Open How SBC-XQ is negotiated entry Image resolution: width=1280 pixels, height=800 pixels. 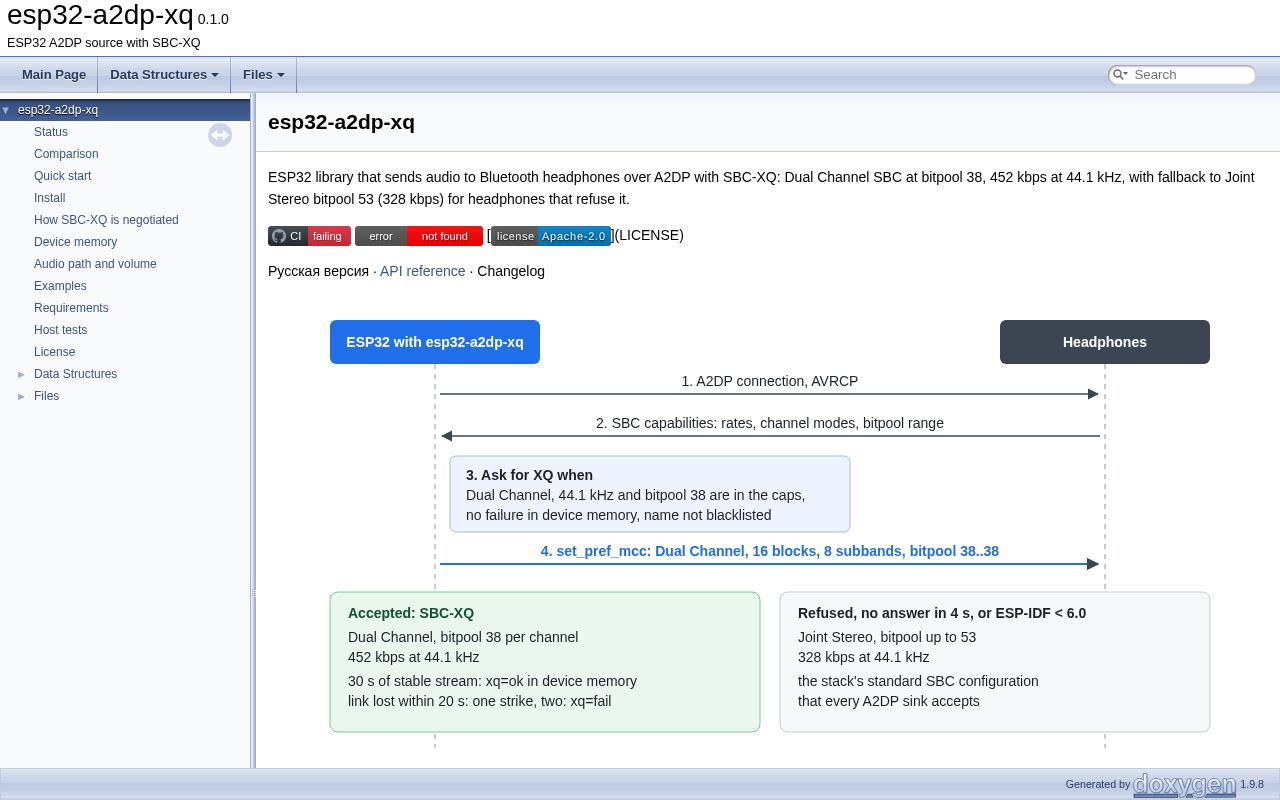106,220
